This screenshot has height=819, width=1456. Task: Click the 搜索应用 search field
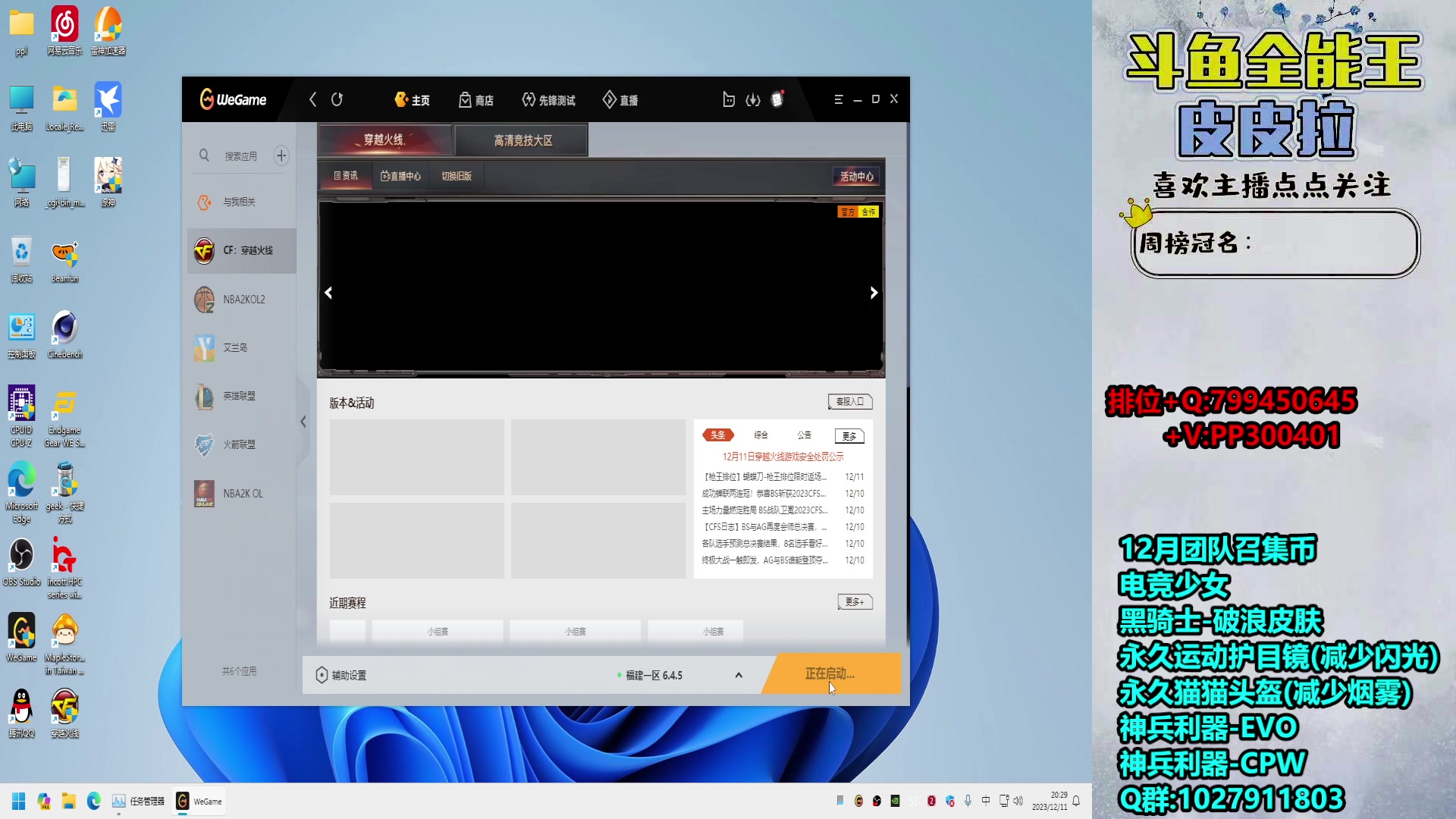(x=240, y=155)
